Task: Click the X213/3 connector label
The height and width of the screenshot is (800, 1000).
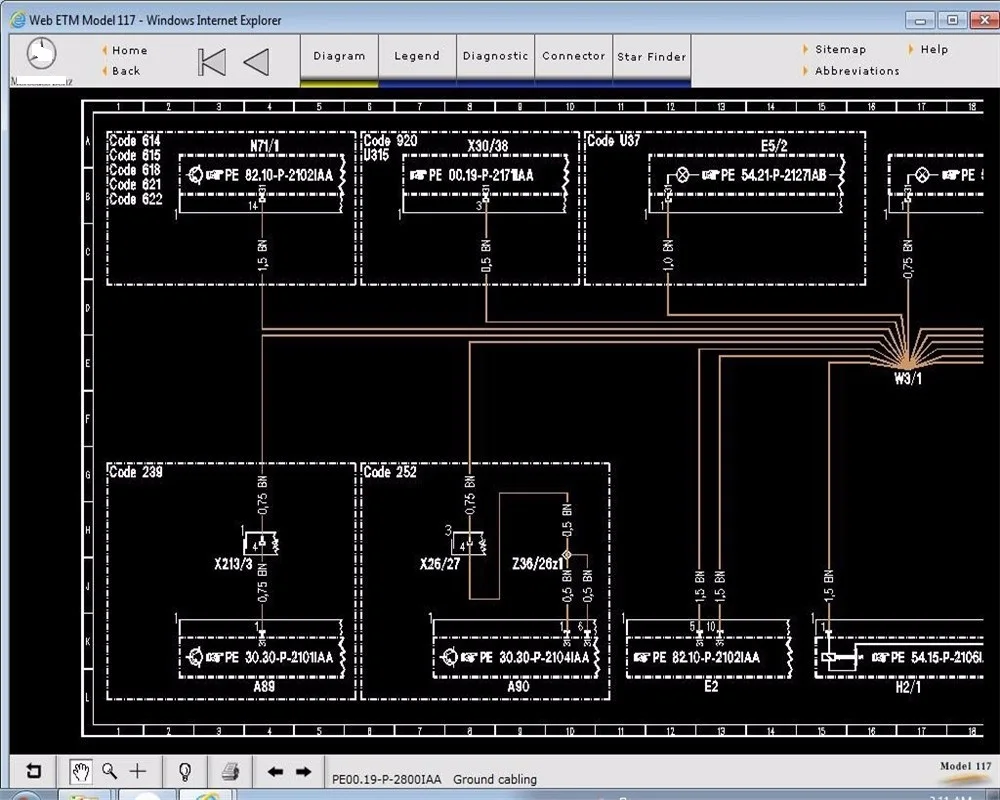Action: 233,564
